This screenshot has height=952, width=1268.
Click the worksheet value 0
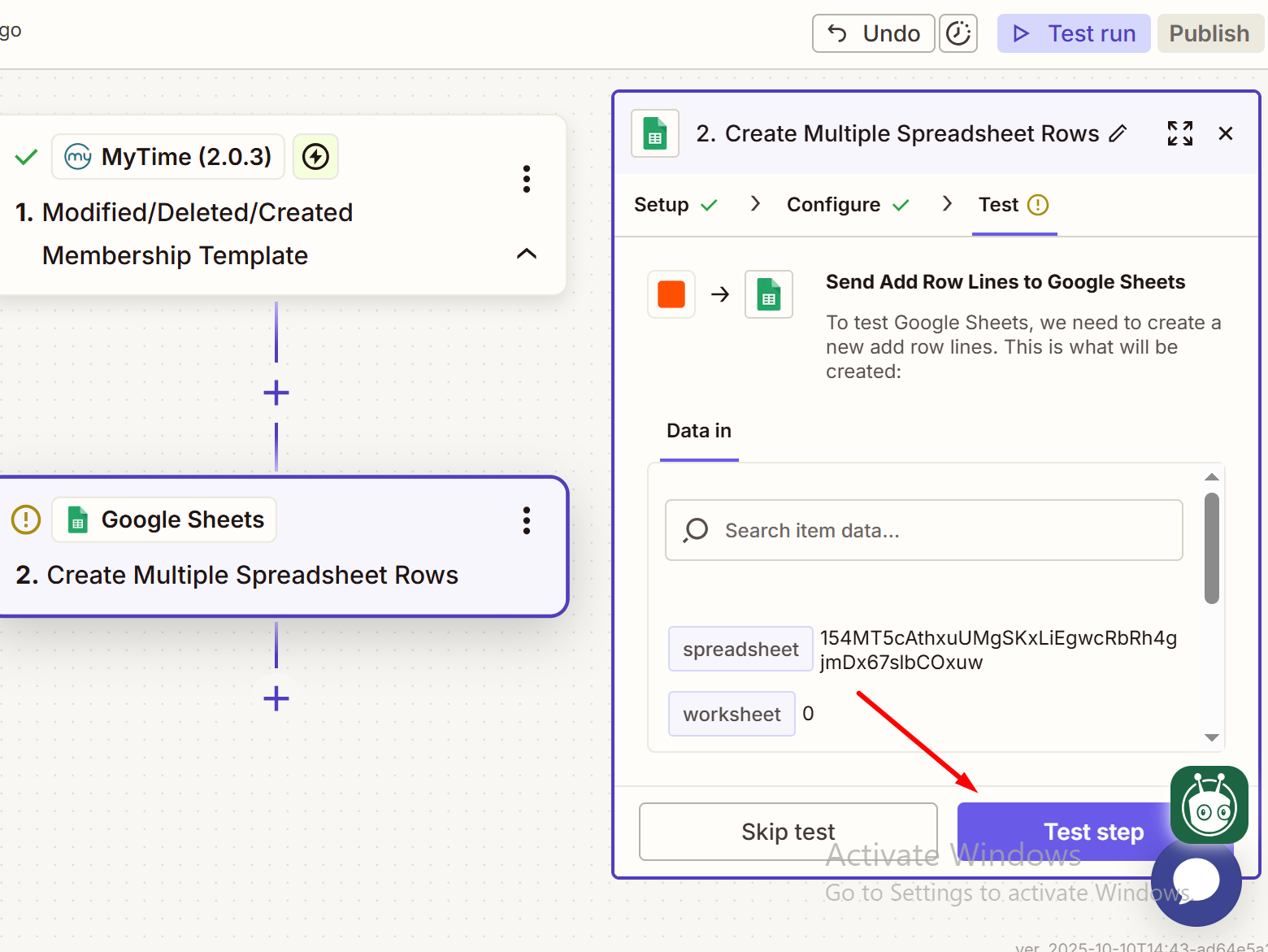click(808, 714)
